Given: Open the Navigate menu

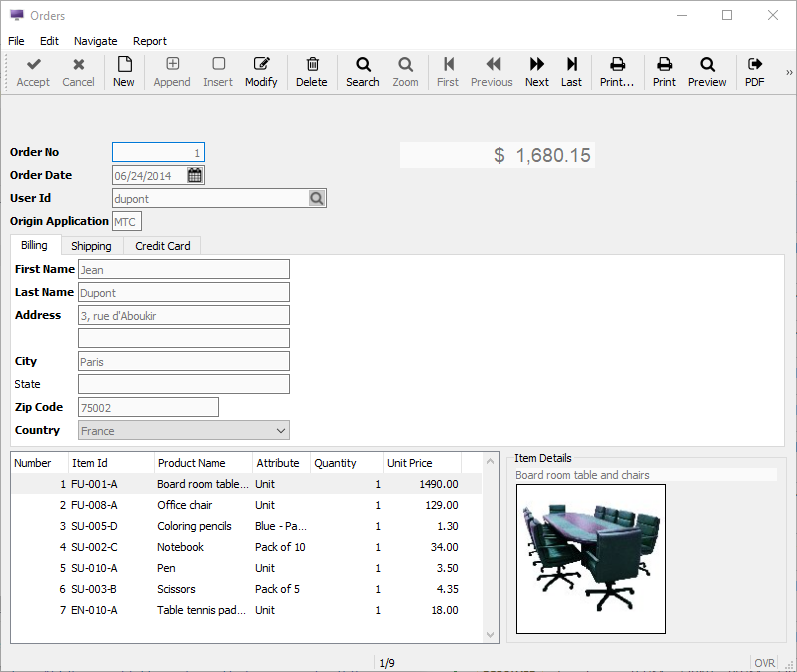Looking at the screenshot, I should coord(96,41).
